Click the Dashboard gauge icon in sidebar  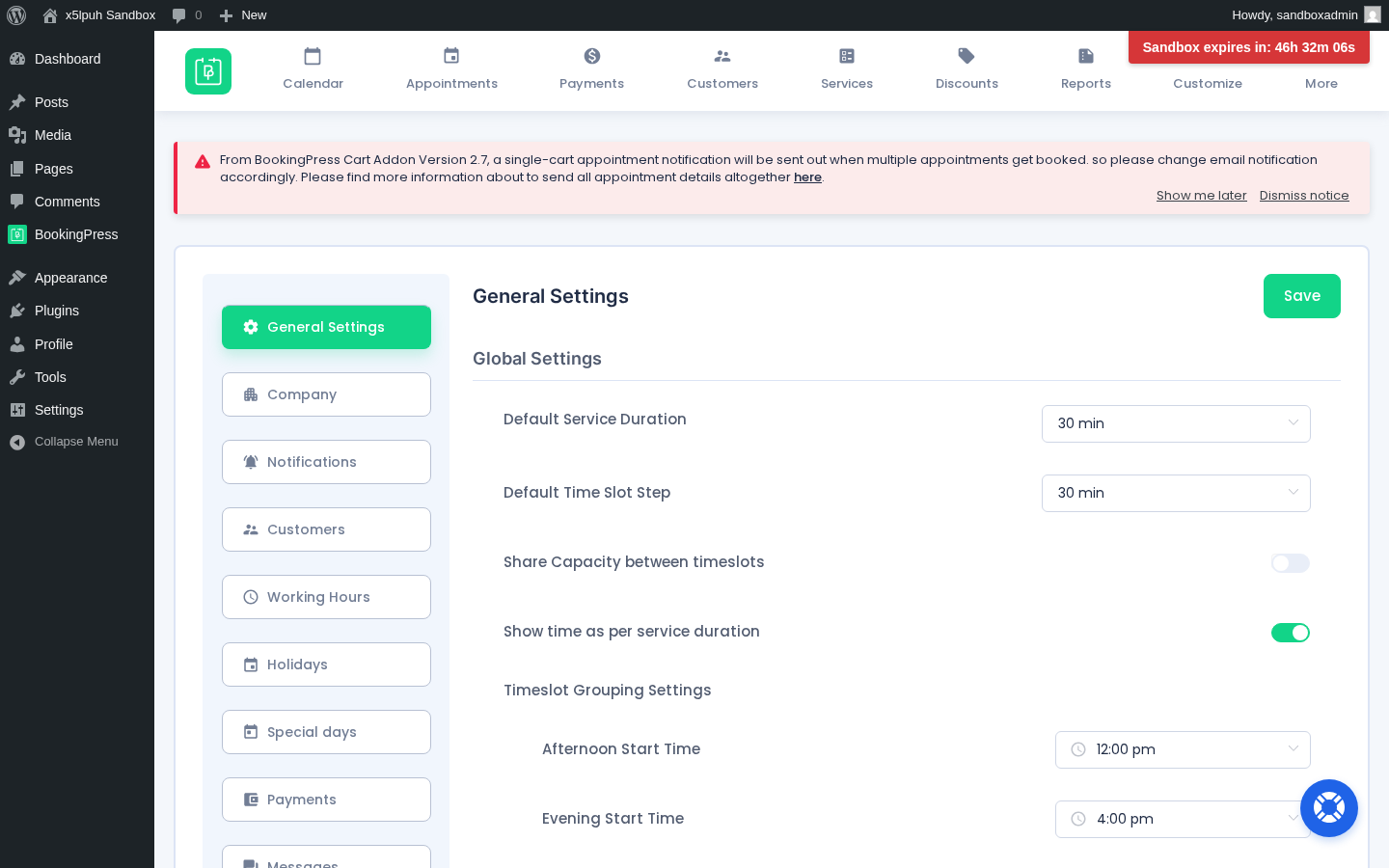click(17, 59)
